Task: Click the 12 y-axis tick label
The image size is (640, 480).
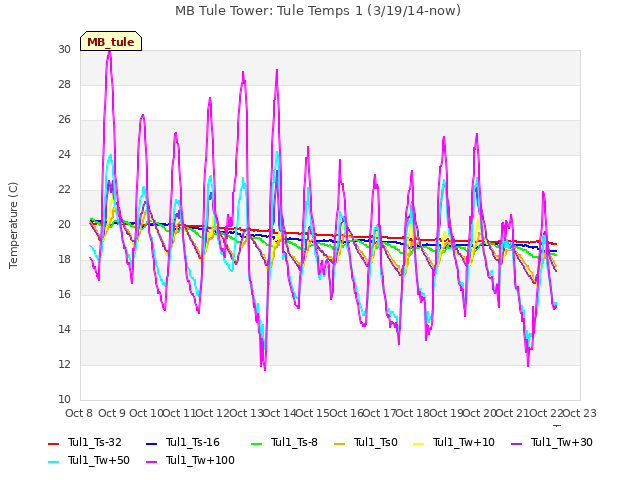Action: [x=64, y=364]
